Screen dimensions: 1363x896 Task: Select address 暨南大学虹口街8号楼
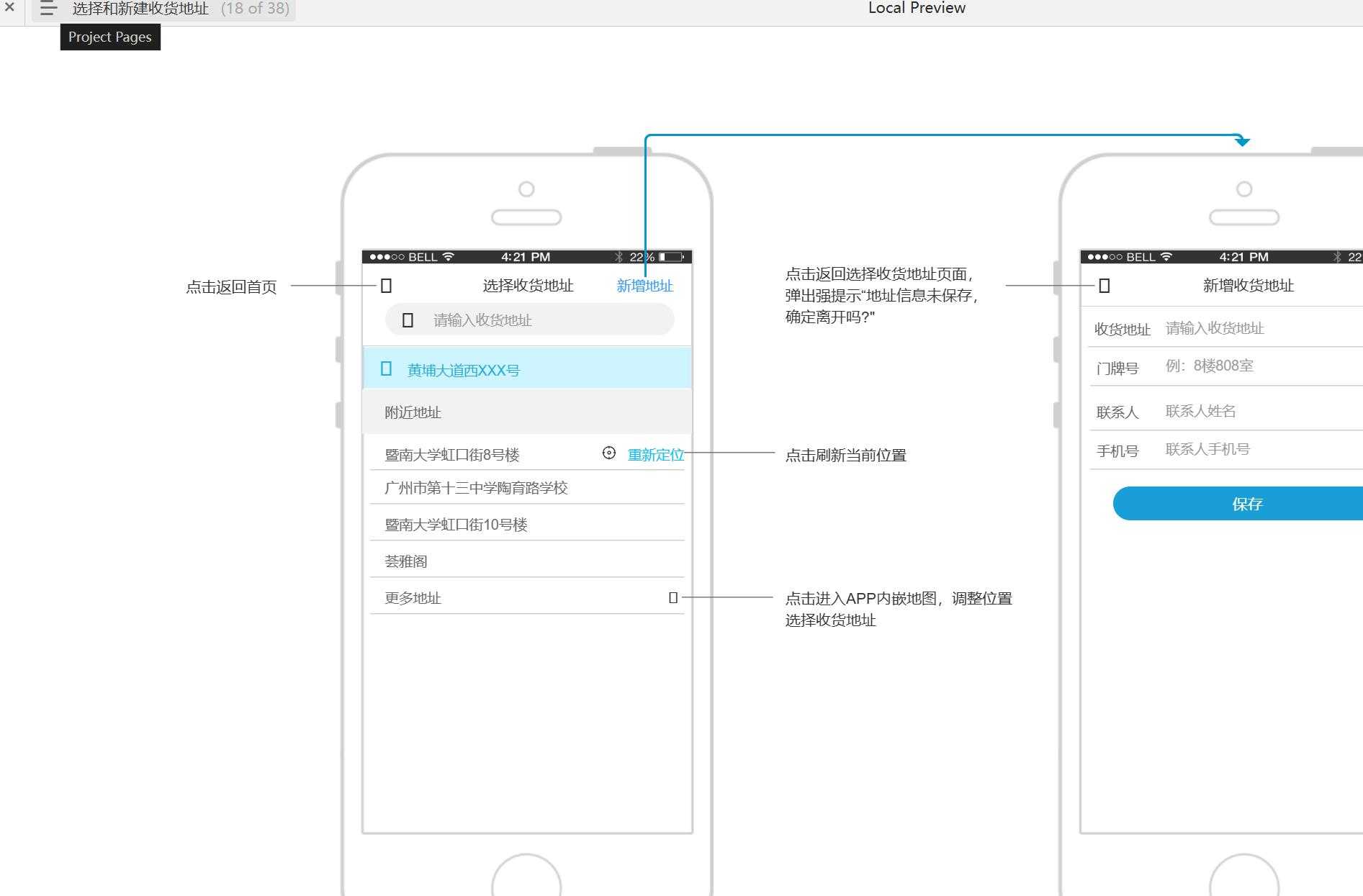452,455
